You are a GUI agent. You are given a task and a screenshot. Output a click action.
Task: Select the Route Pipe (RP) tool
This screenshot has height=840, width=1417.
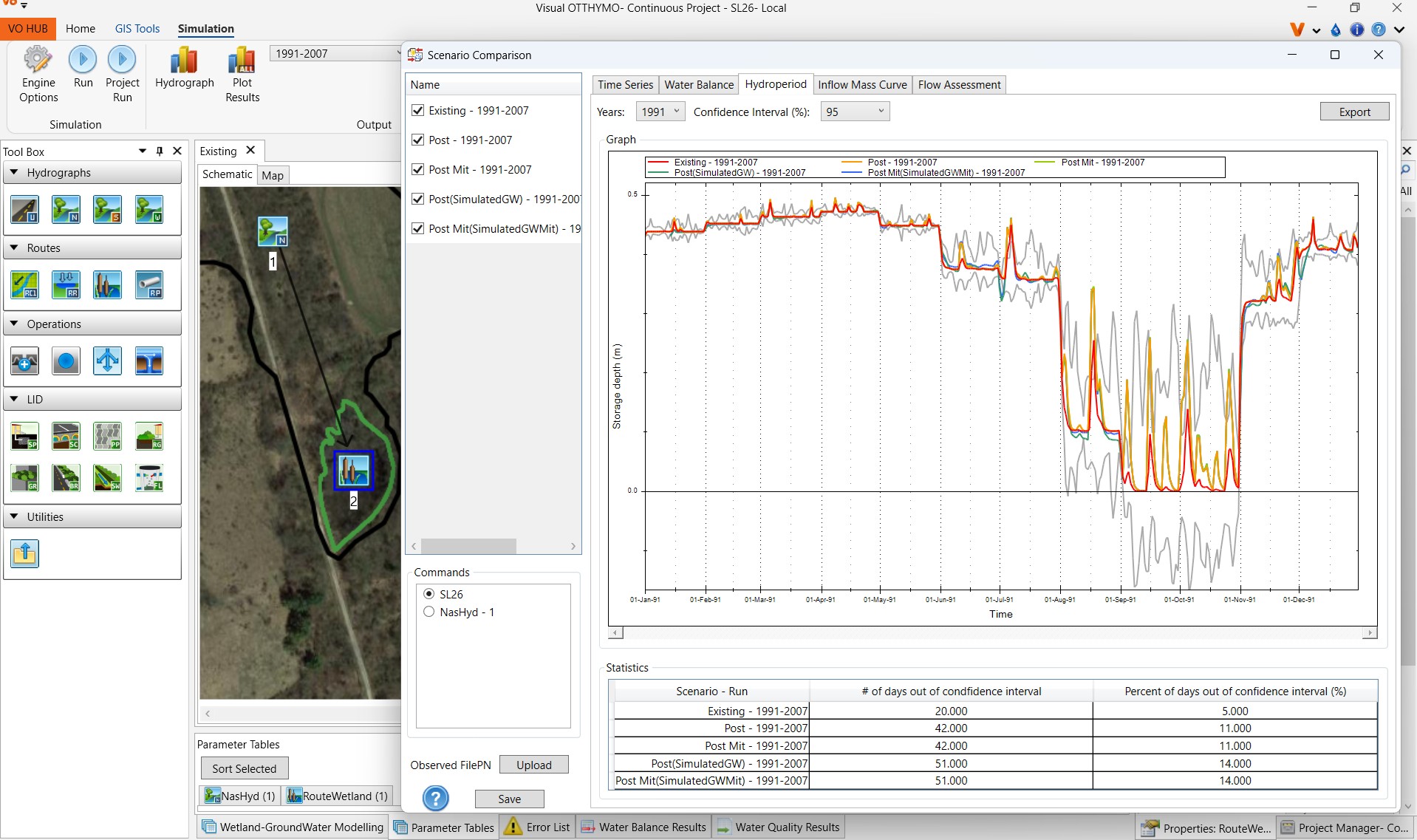coord(148,285)
